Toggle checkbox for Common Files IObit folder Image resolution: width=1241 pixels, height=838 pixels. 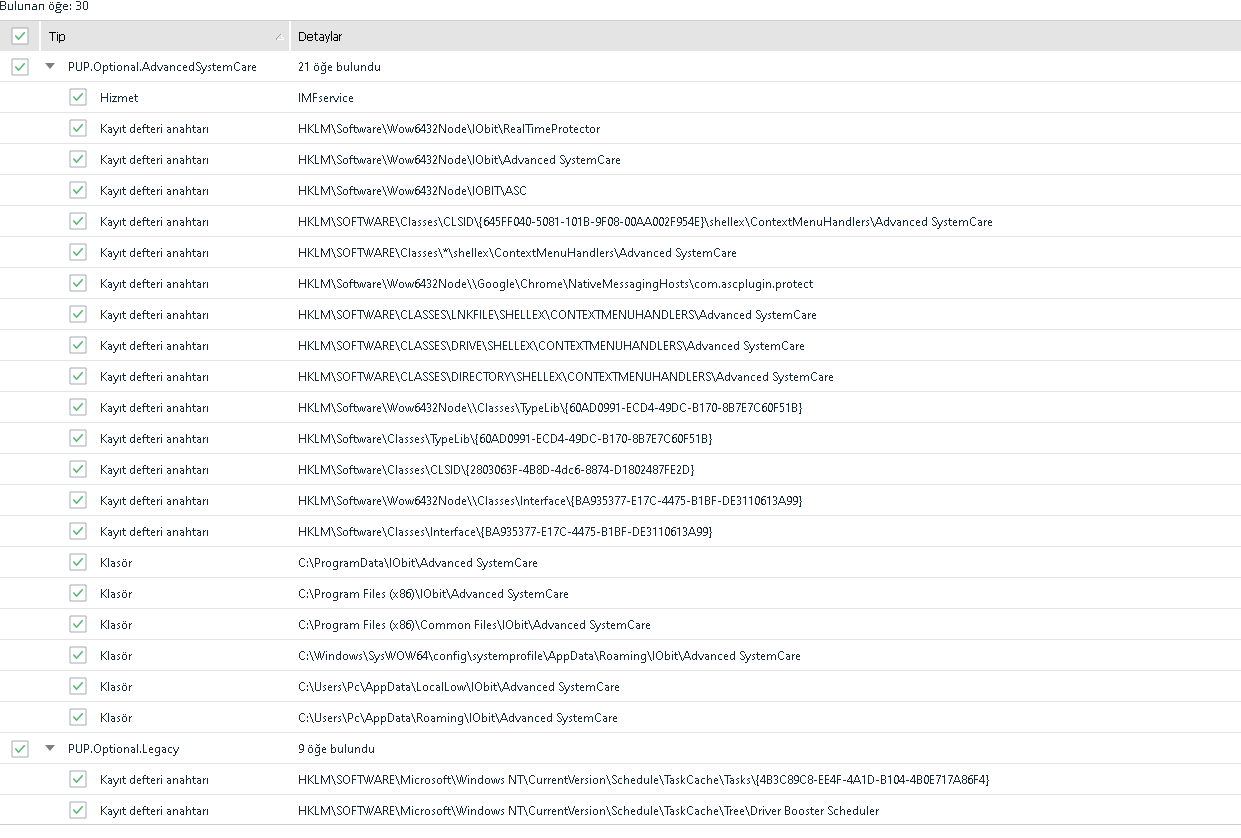(78, 625)
